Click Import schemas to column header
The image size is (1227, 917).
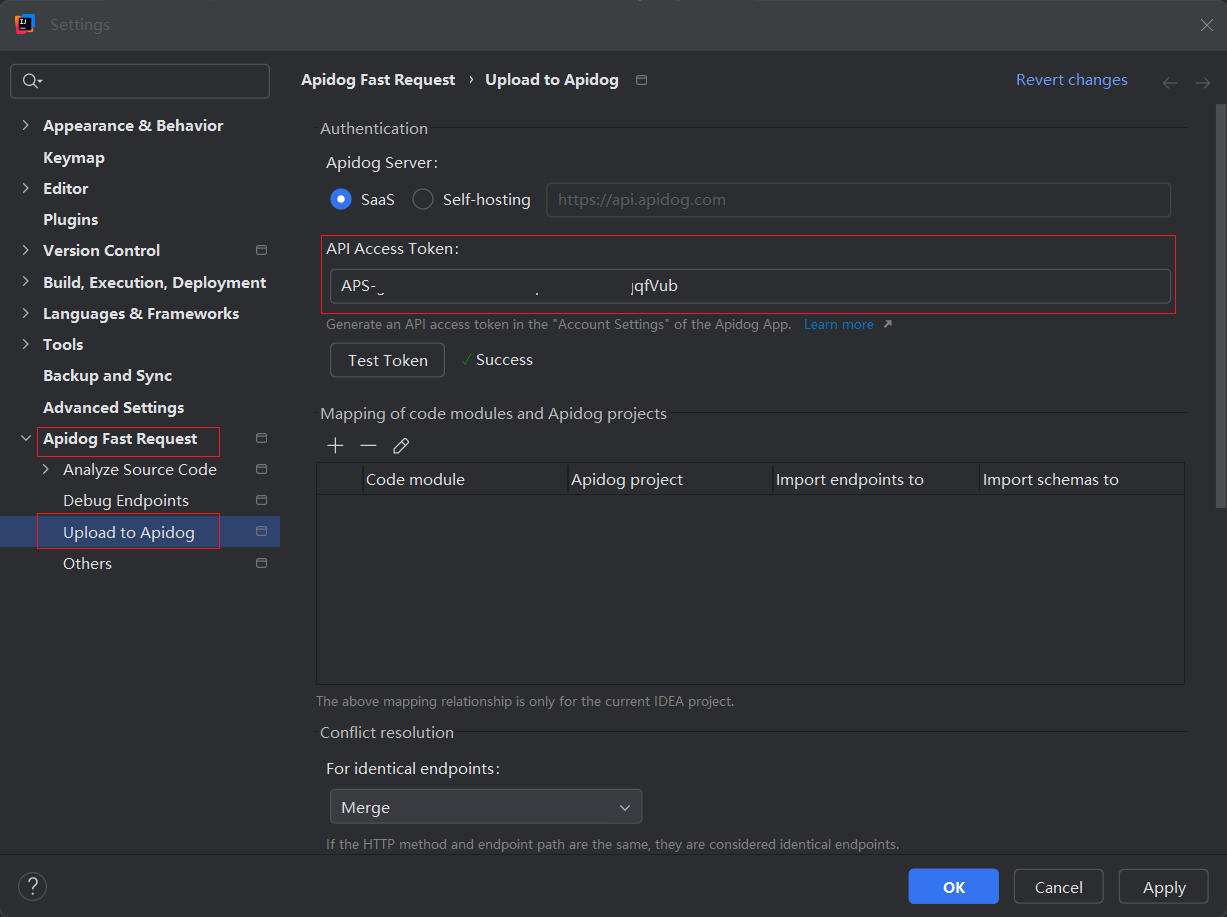(x=1082, y=479)
